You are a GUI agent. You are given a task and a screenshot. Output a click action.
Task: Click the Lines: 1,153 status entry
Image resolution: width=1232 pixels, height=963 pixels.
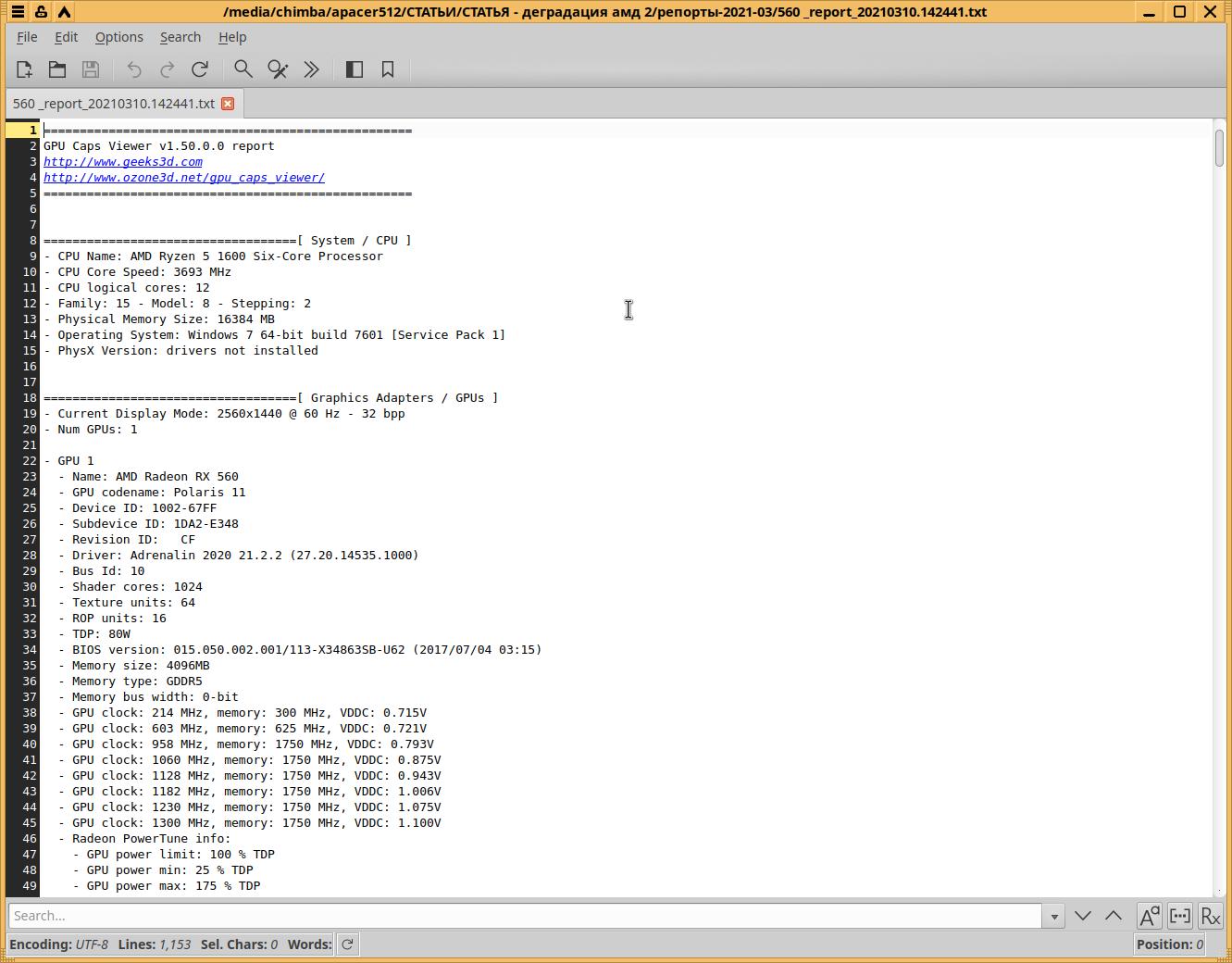[x=155, y=944]
